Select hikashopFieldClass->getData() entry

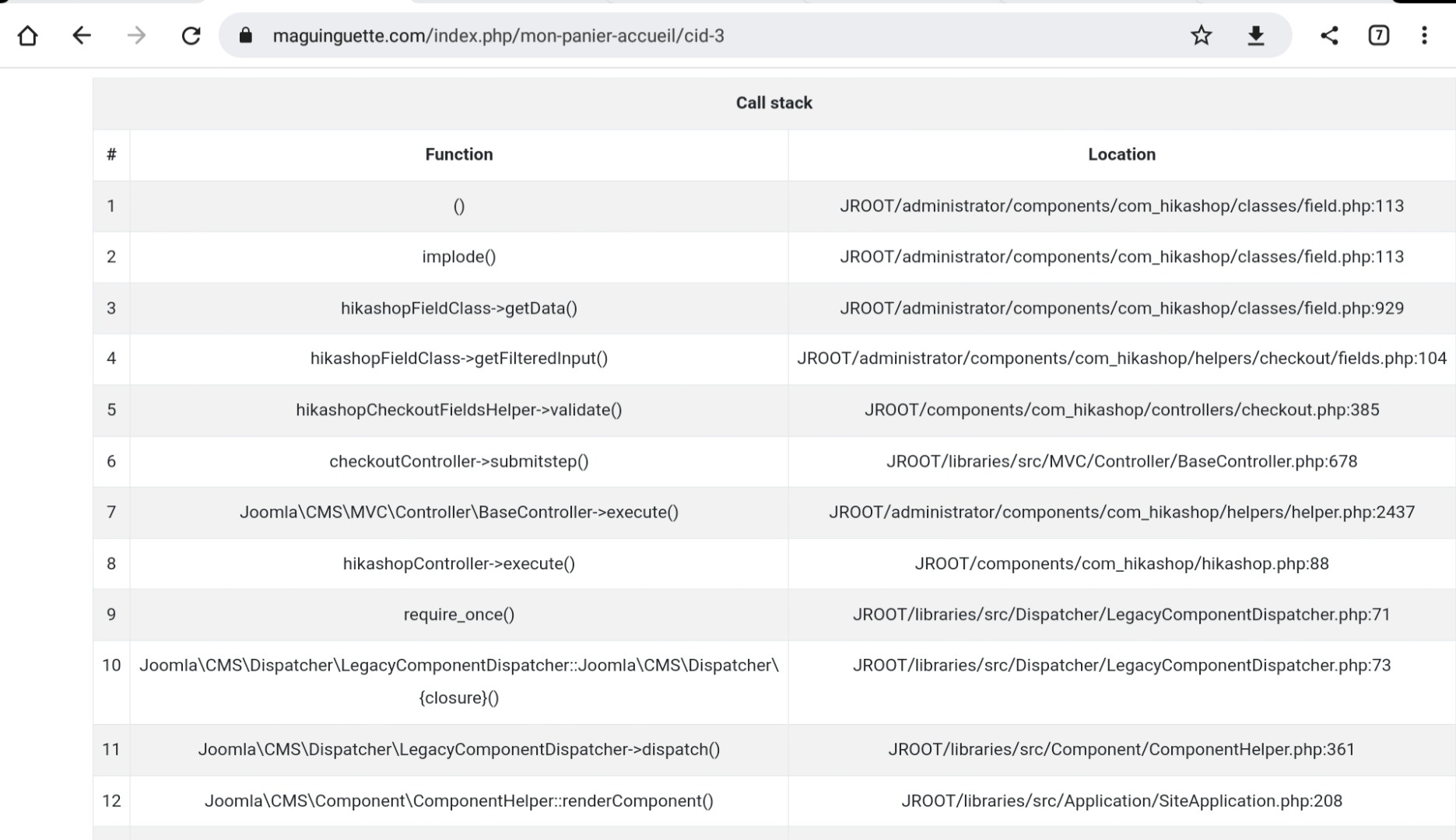tap(458, 308)
